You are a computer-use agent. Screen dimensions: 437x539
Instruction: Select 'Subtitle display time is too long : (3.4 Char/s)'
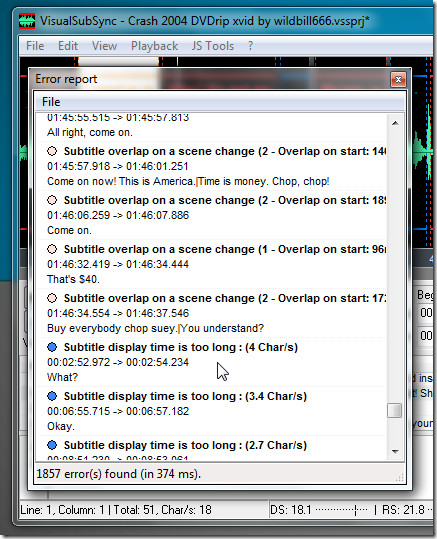click(x=185, y=396)
